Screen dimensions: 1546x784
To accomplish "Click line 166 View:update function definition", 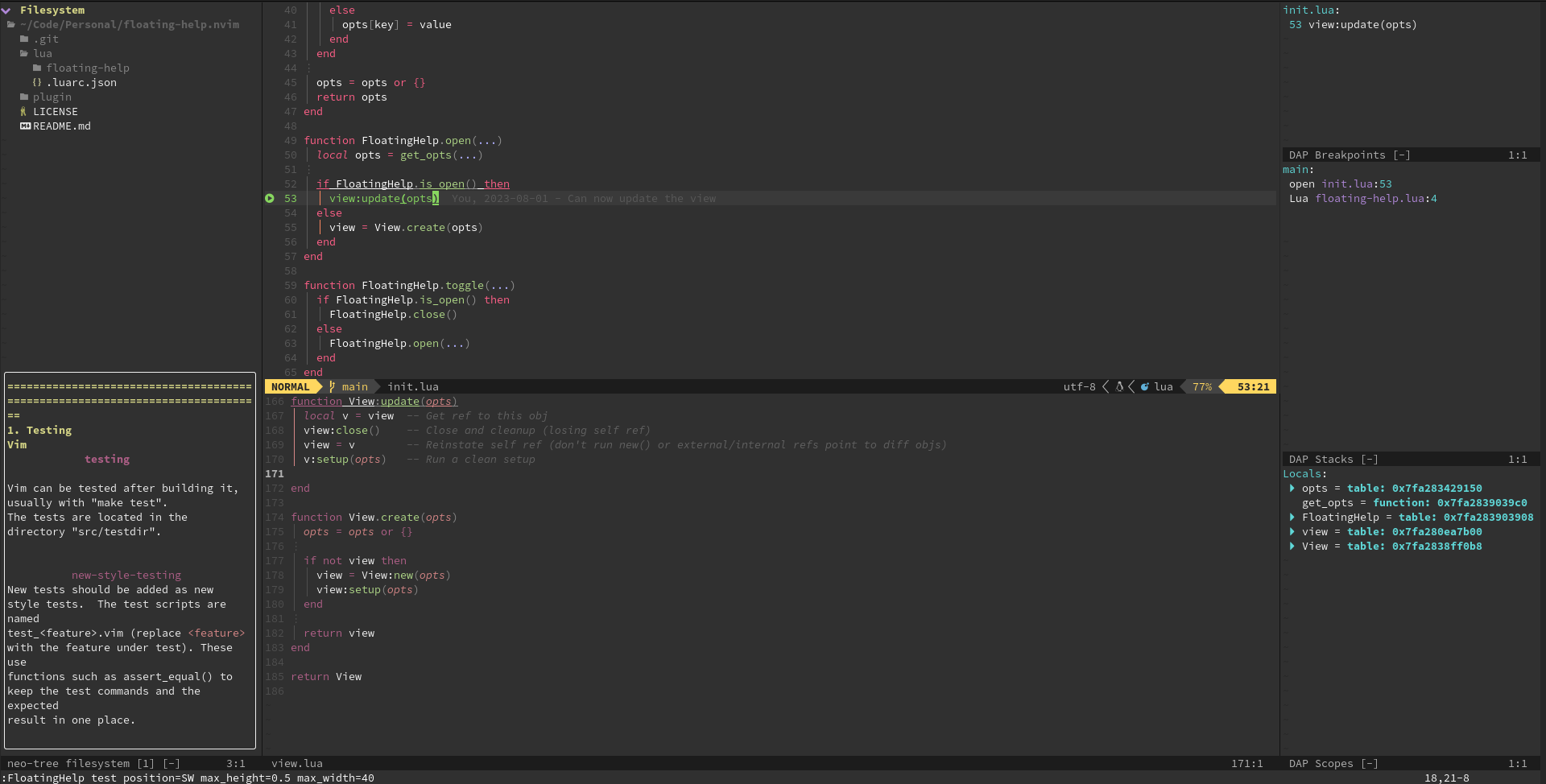I will [374, 402].
